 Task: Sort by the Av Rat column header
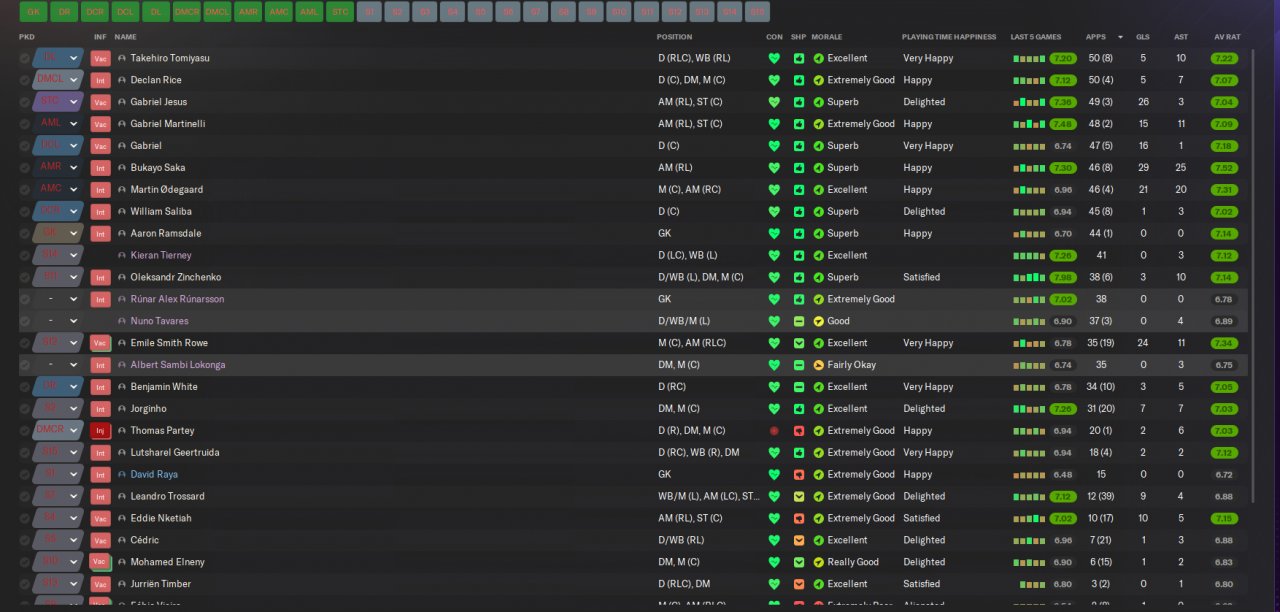[x=1227, y=37]
